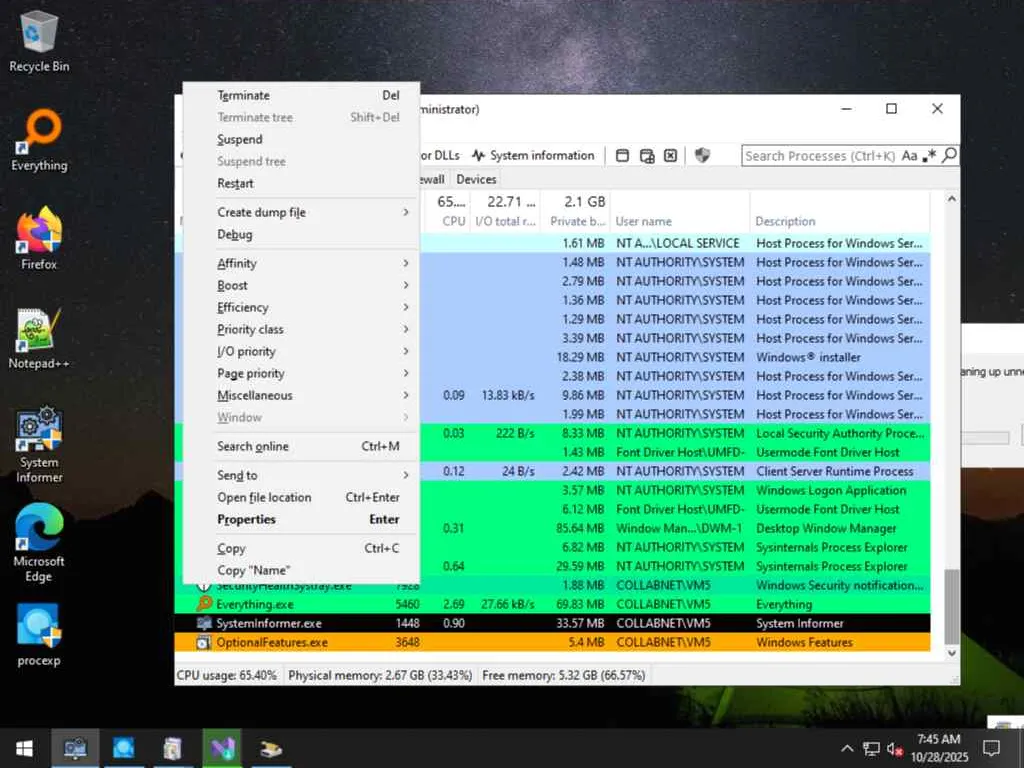Screen dimensions: 1024x768
Task: Open the notification center icon
Action: tap(991, 748)
